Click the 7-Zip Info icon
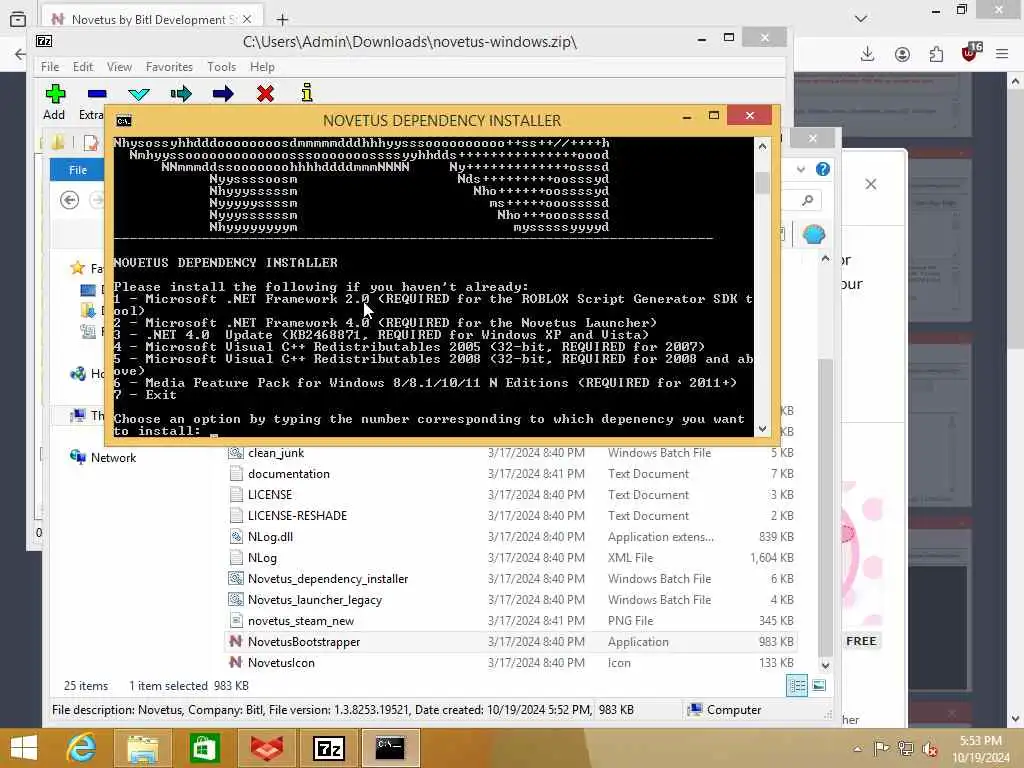 pyautogui.click(x=307, y=93)
